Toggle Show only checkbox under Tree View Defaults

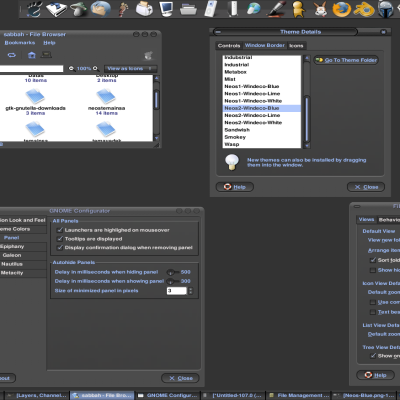373,356
